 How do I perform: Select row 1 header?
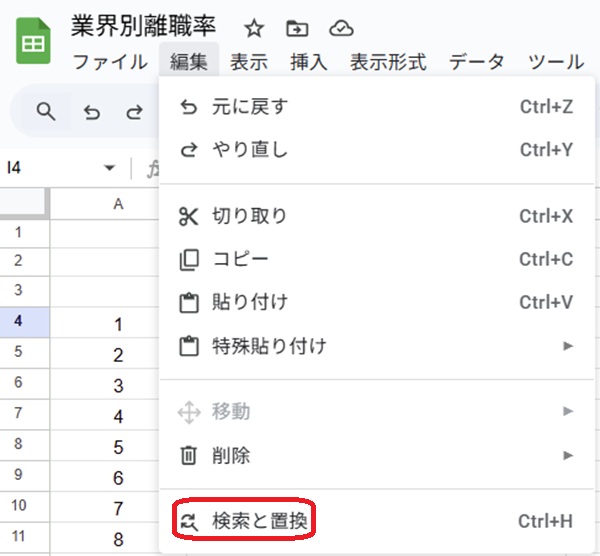click(24, 233)
